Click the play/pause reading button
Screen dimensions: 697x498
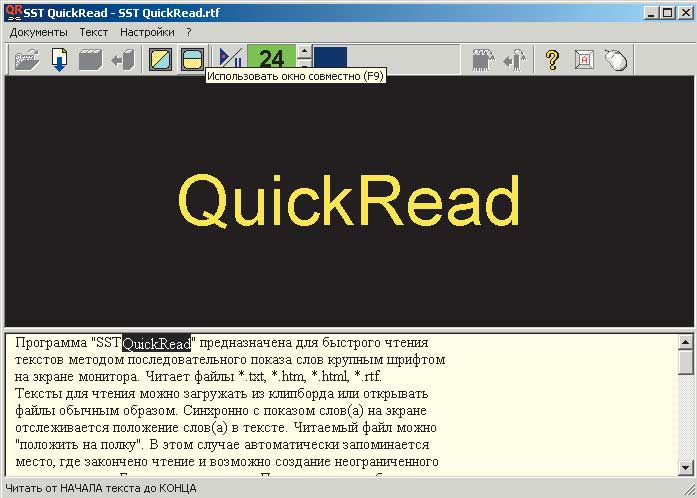(x=230, y=59)
